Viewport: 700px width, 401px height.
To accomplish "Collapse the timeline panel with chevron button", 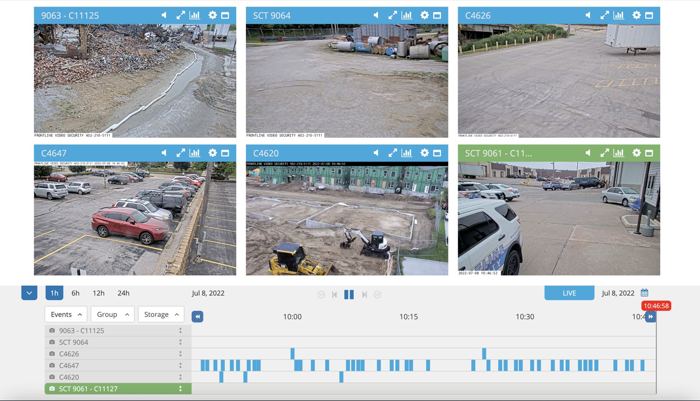I will click(29, 293).
